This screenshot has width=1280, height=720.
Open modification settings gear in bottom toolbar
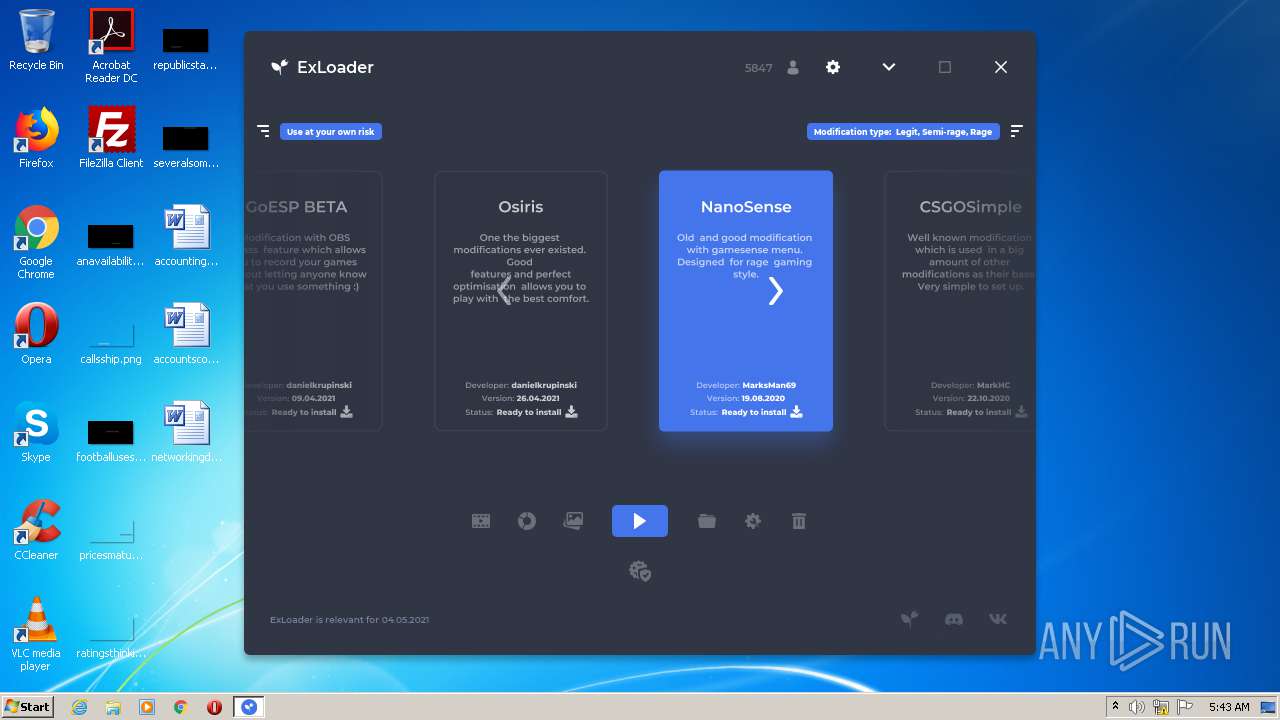pyautogui.click(x=753, y=521)
